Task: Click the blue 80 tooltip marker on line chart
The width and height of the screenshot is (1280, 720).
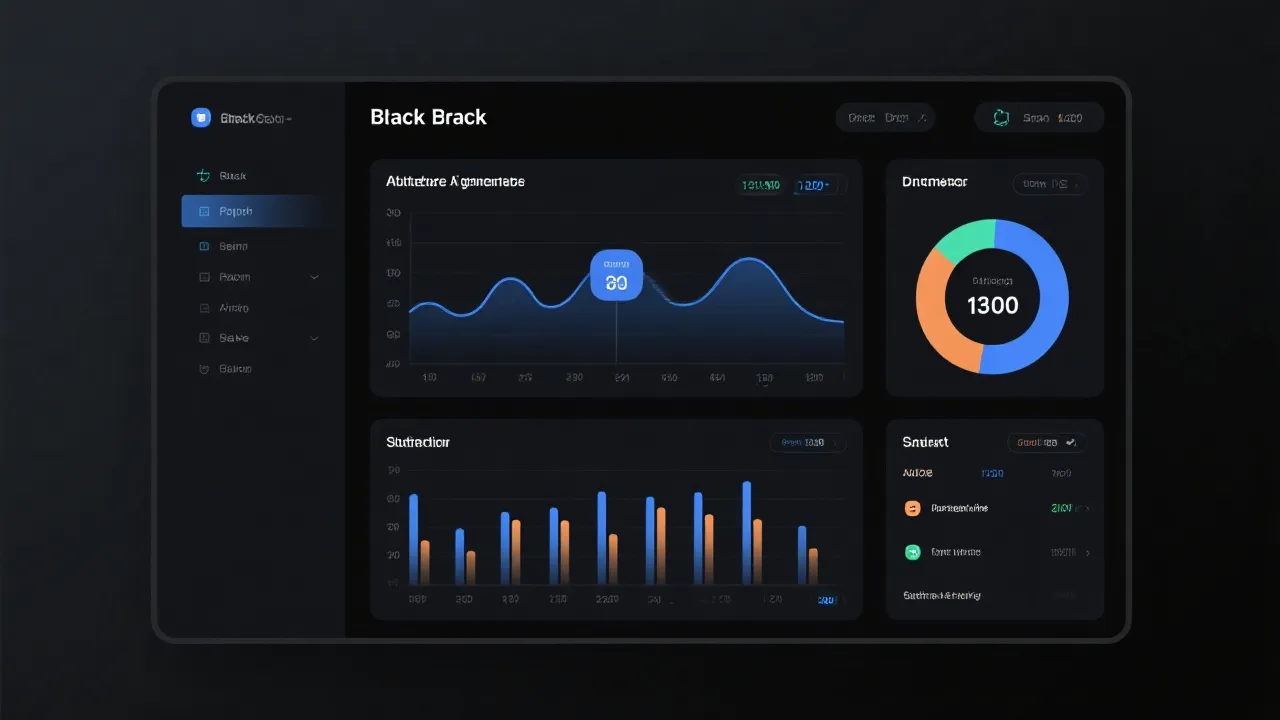Action: (x=616, y=276)
